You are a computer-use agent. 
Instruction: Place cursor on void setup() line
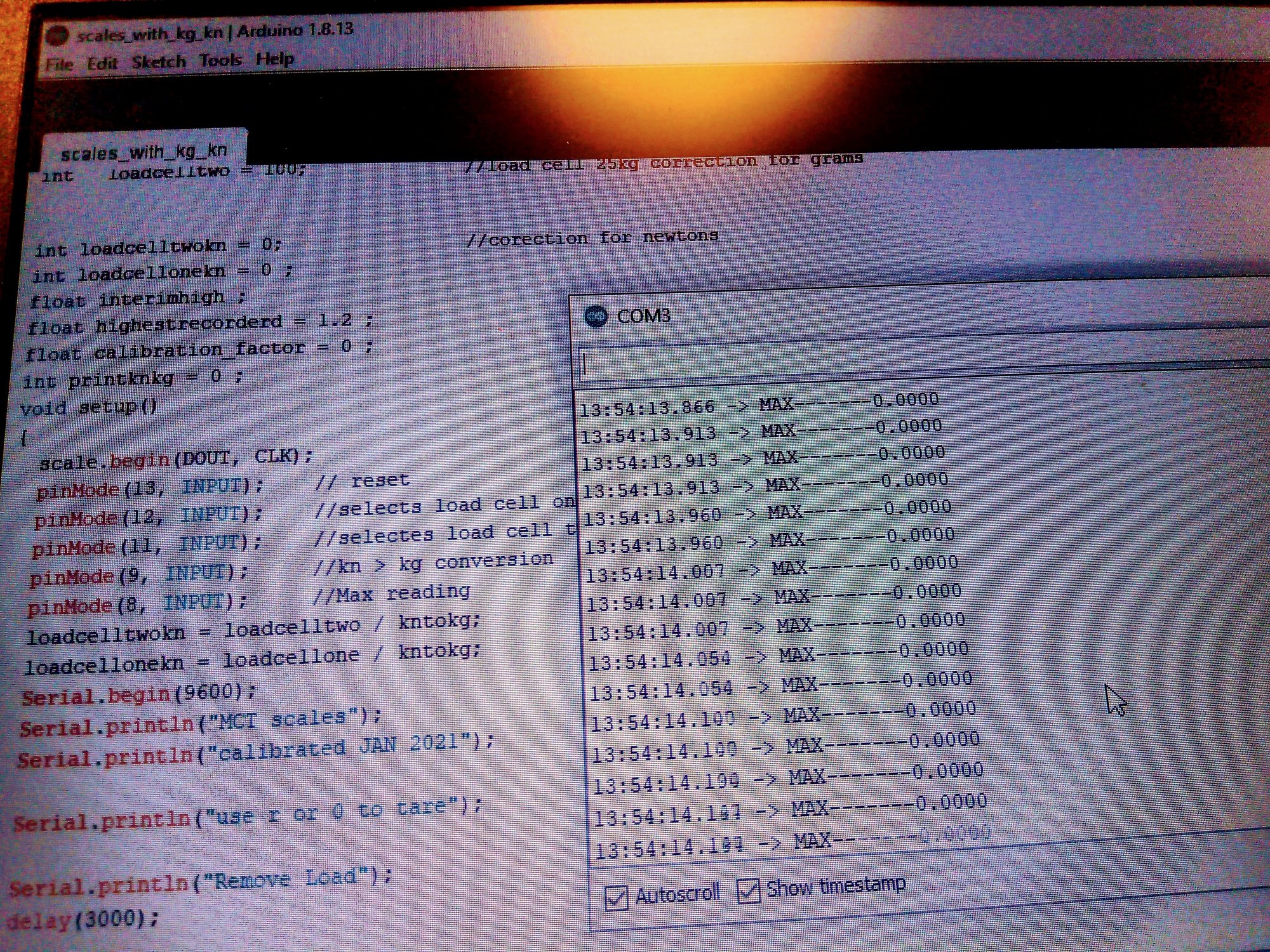89,407
